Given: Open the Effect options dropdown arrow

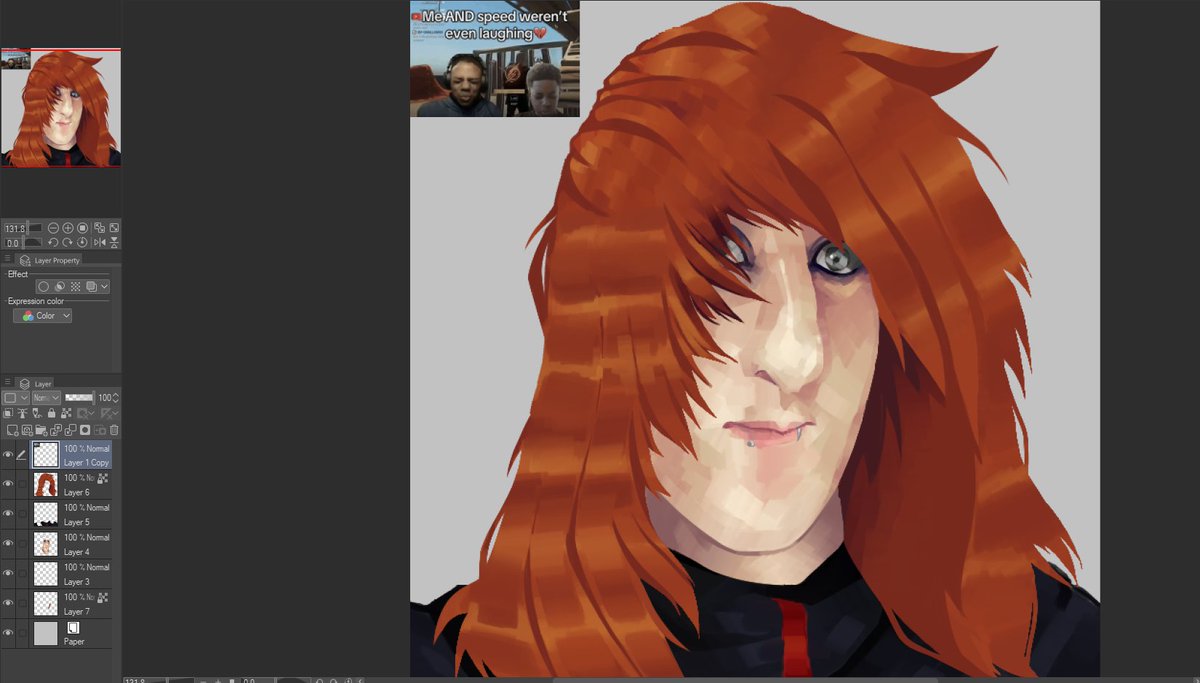Looking at the screenshot, I should (104, 287).
